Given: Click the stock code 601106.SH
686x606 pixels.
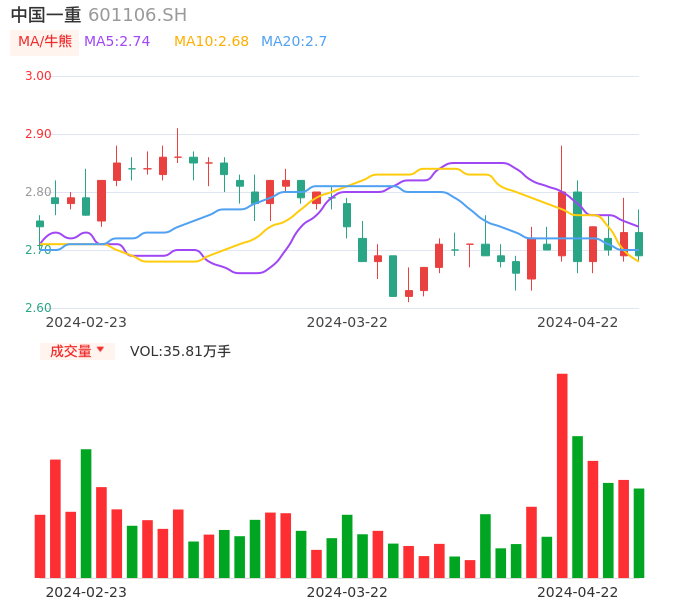Looking at the screenshot, I should click(137, 15).
